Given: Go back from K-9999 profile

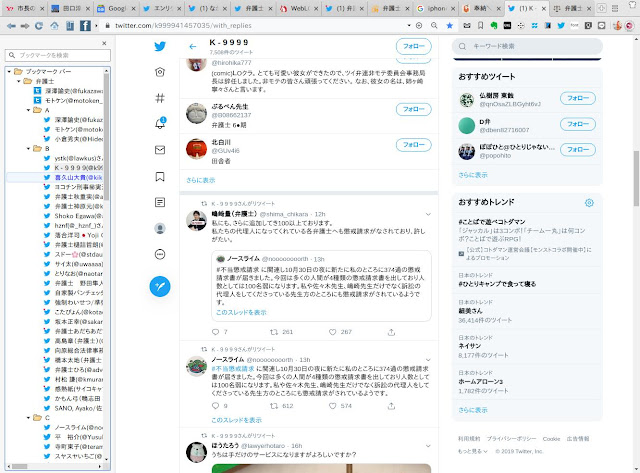Looking at the screenshot, I should click(193, 47).
